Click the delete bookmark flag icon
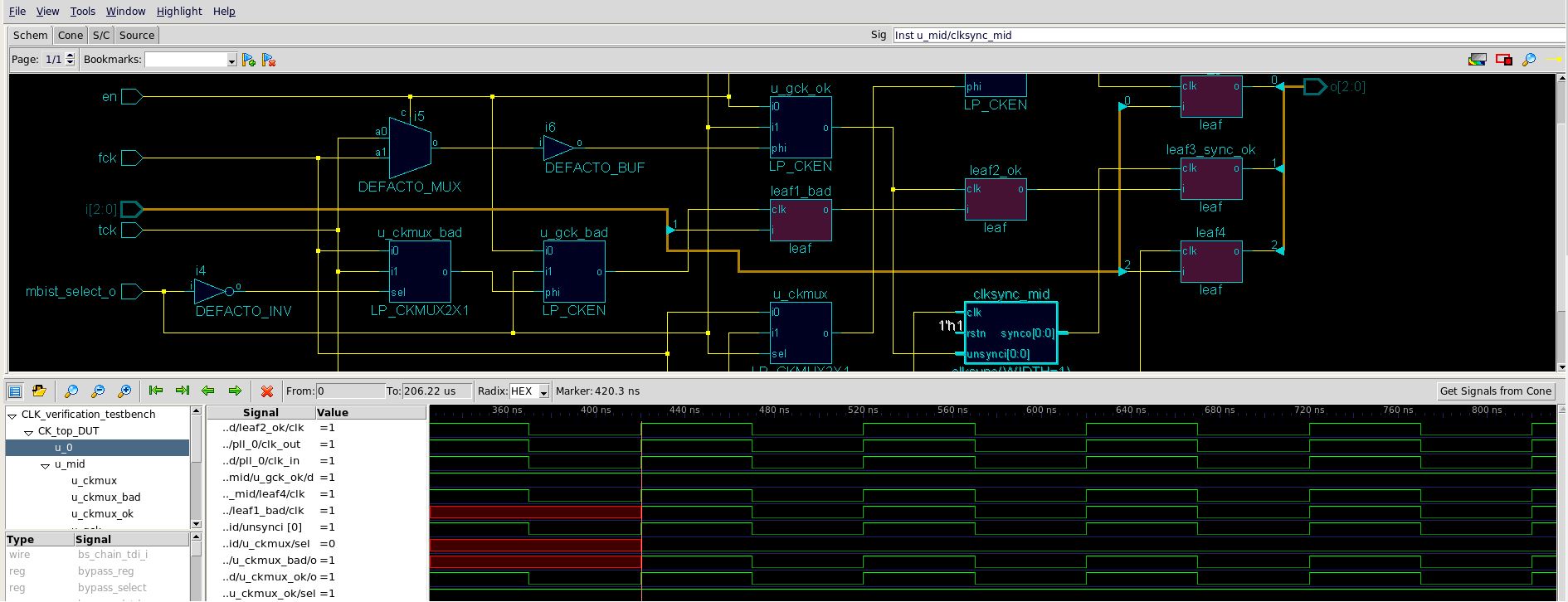The height and width of the screenshot is (602, 1568). (x=268, y=60)
